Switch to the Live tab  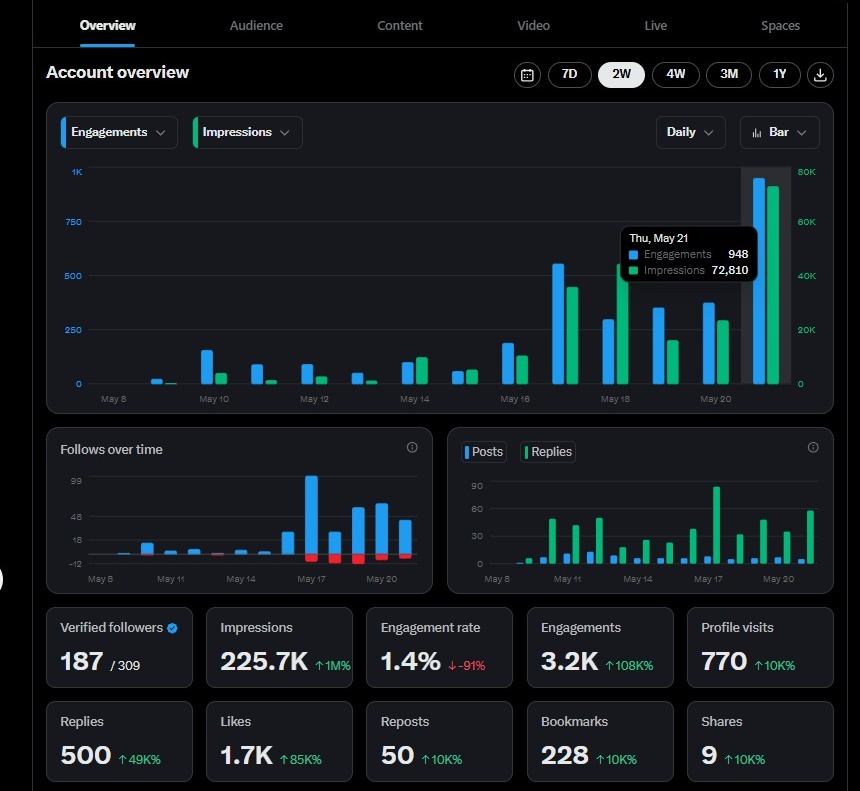click(x=655, y=26)
